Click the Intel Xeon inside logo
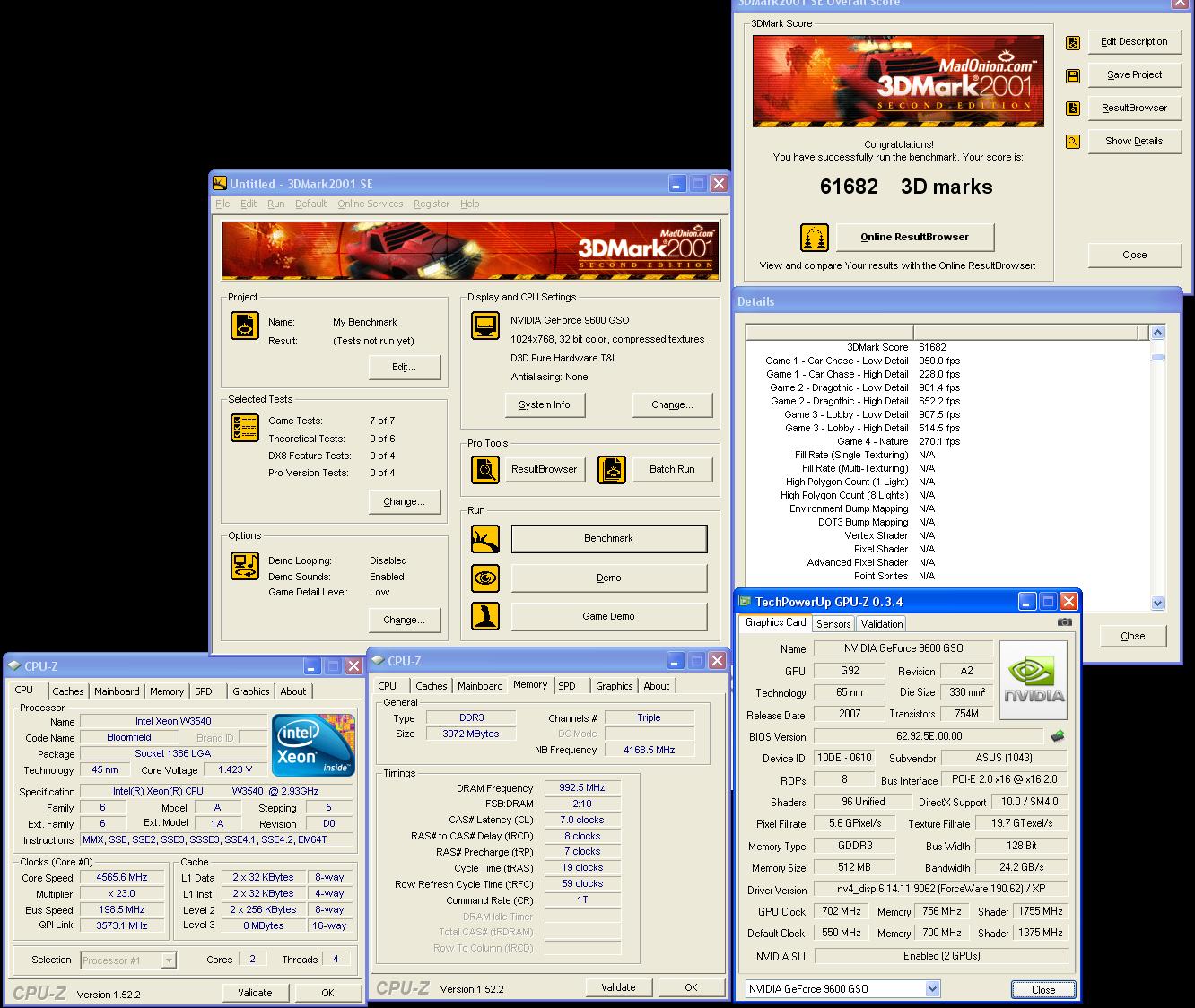The width and height of the screenshot is (1195, 1008). click(312, 744)
